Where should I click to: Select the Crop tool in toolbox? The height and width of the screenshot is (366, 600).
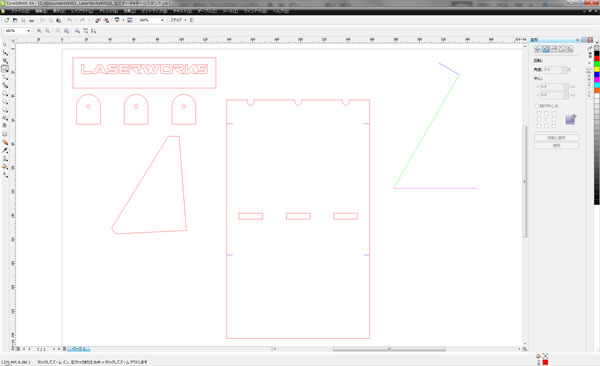(5, 61)
